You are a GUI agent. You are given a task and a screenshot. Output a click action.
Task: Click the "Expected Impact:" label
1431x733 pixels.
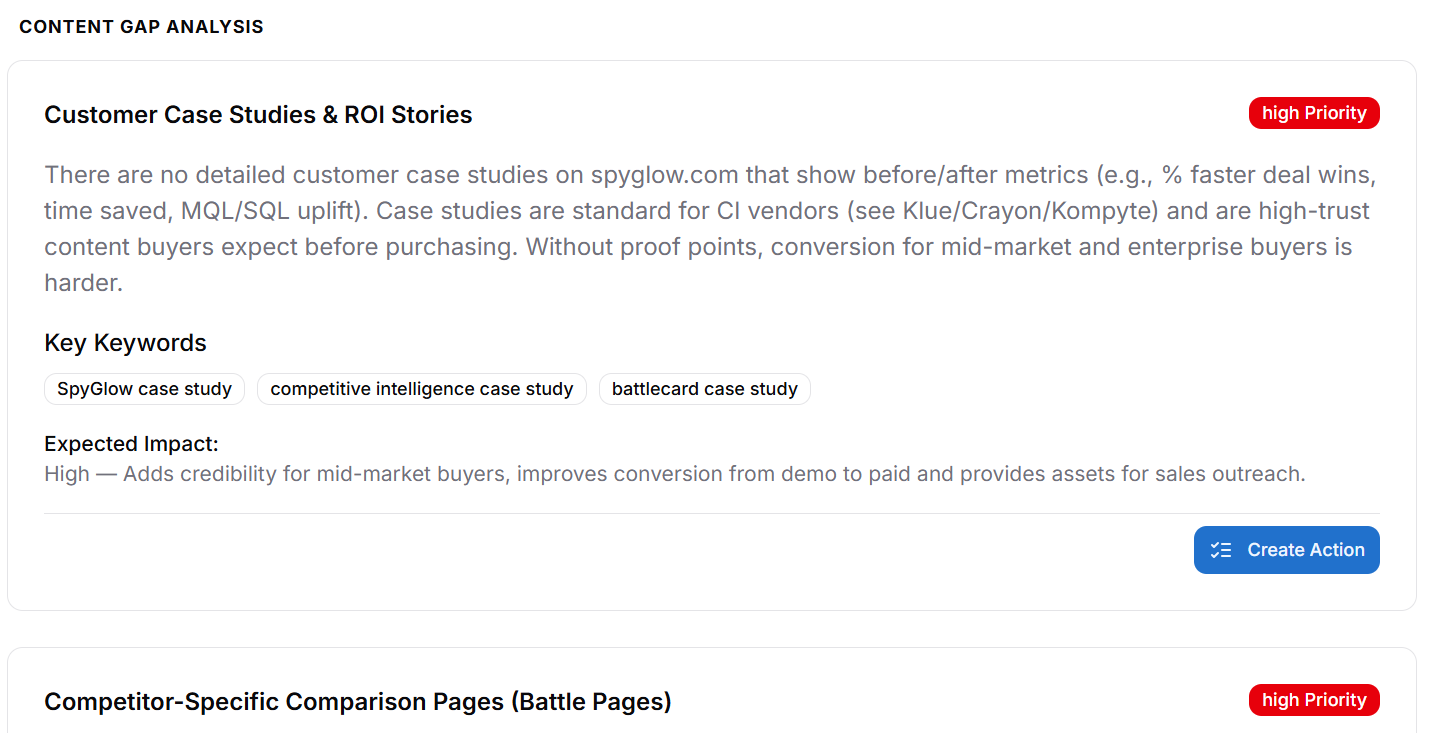tap(131, 443)
